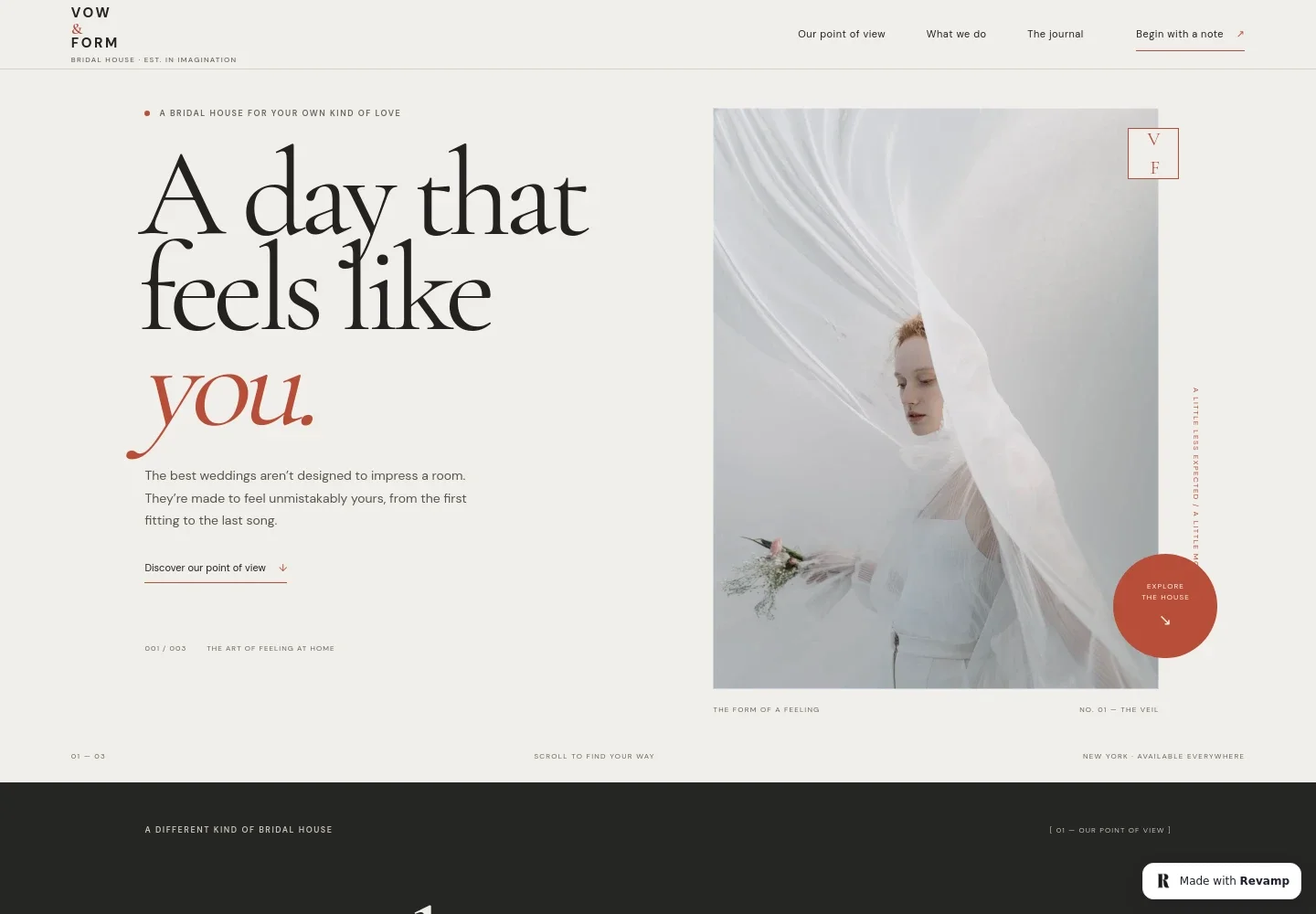Click the '001 / 003' slide counter
Screen dimensions: 1316x914
tap(165, 649)
